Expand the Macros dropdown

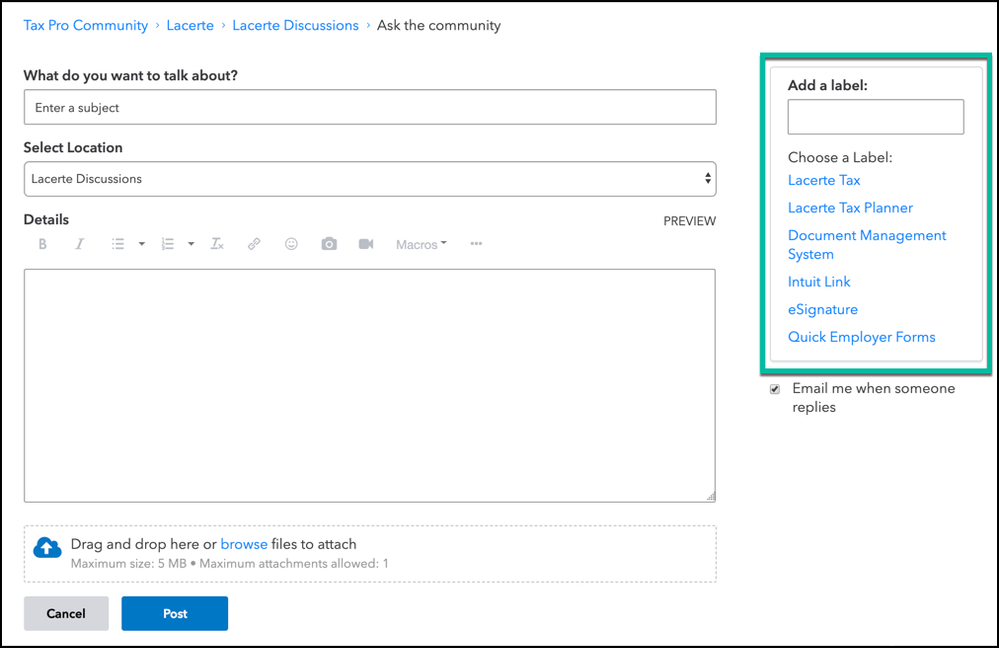pos(421,244)
